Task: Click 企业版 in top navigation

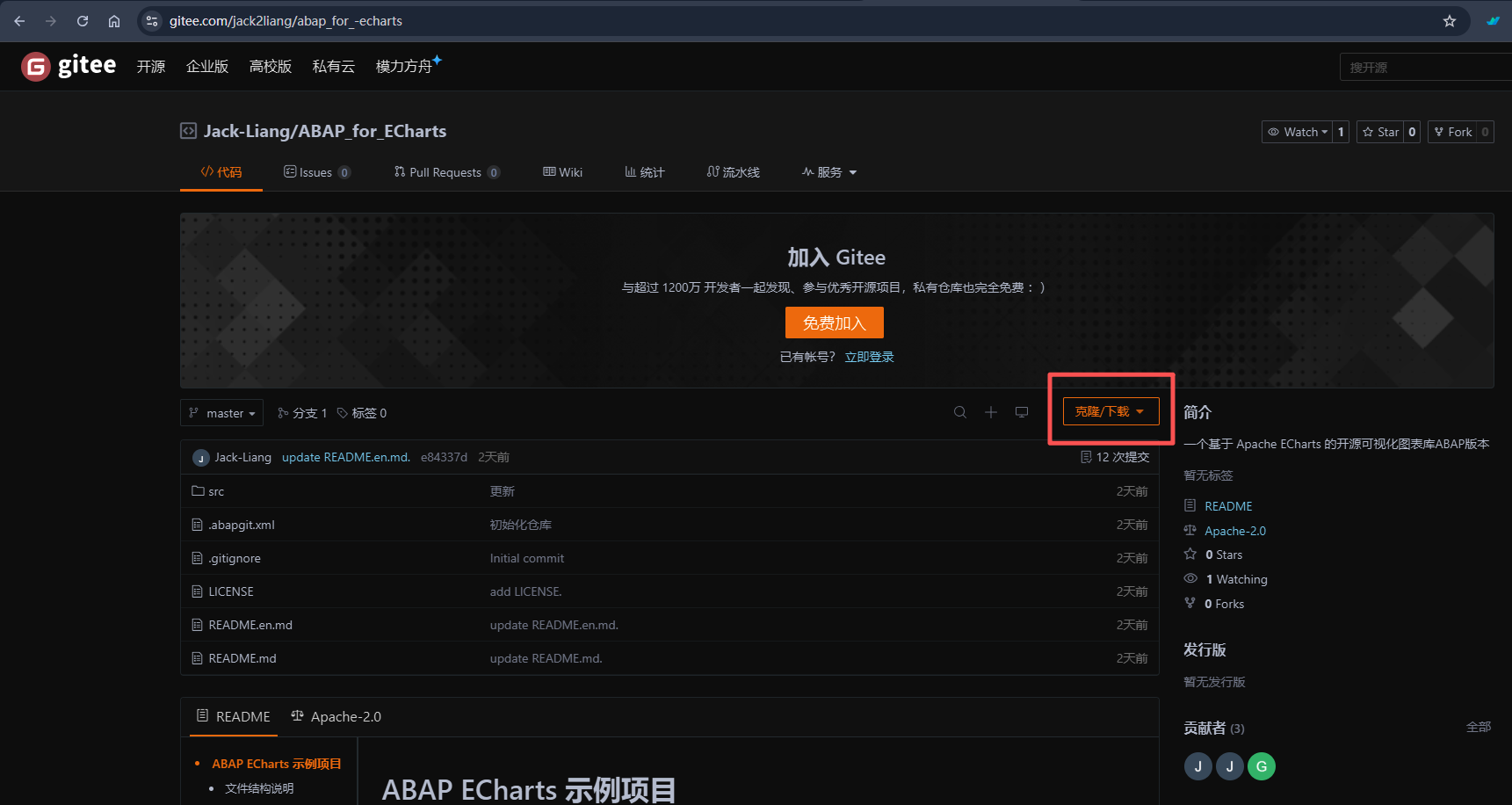Action: click(207, 66)
